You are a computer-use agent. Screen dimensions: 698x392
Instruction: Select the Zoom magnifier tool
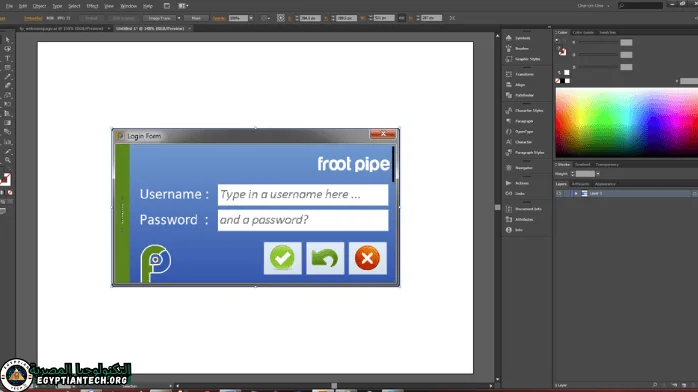8,160
